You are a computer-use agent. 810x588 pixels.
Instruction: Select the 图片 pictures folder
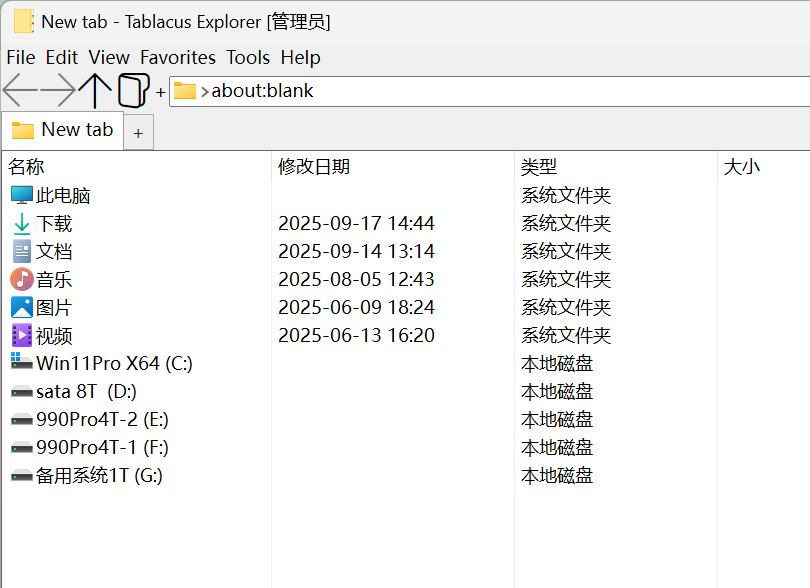point(53,308)
